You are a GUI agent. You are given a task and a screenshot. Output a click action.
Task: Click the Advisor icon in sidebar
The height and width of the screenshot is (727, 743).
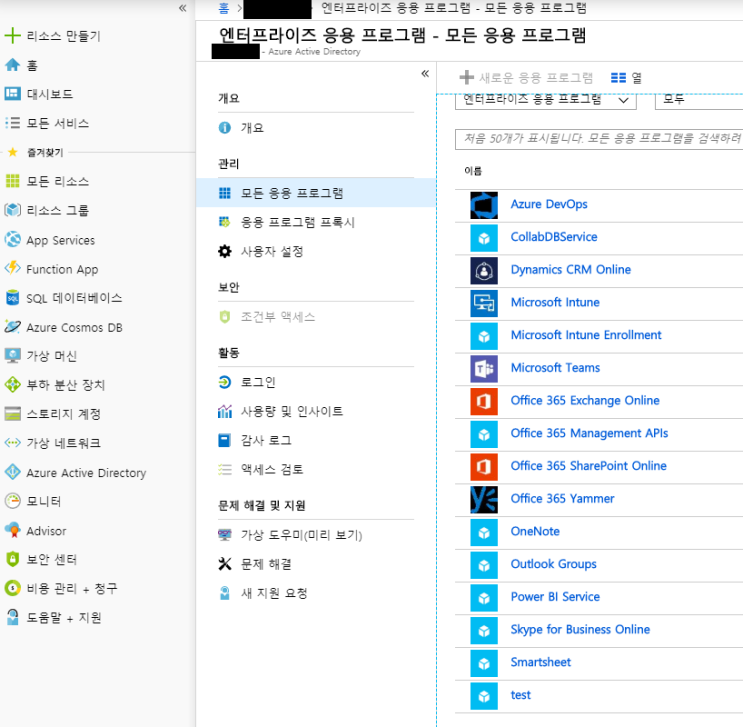12,530
